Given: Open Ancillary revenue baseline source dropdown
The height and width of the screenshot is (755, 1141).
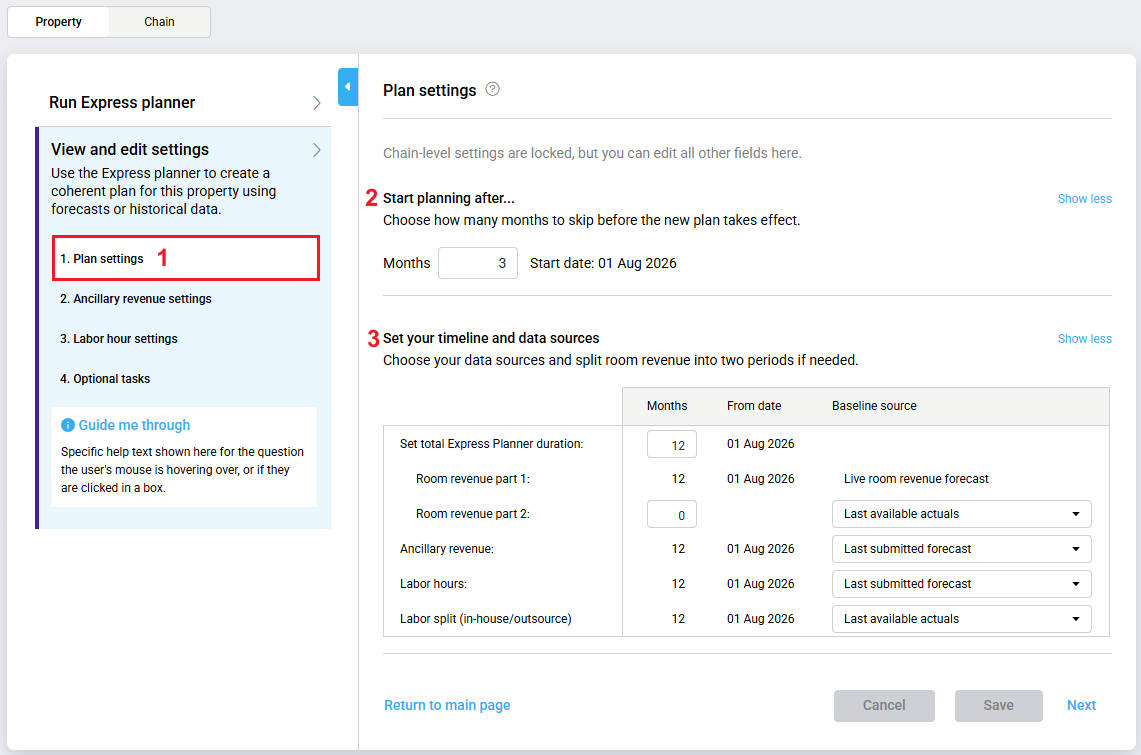Looking at the screenshot, I should click(960, 549).
